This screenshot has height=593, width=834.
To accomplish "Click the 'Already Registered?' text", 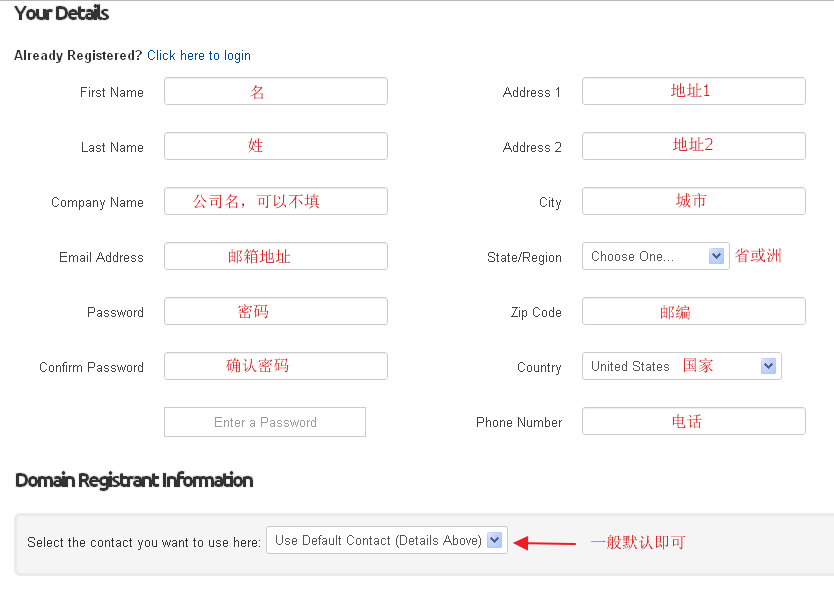I will [x=78, y=56].
